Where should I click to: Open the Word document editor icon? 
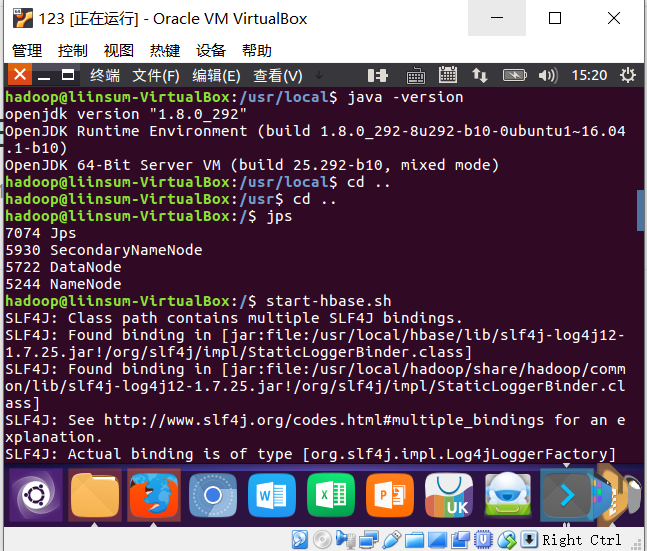[272, 495]
